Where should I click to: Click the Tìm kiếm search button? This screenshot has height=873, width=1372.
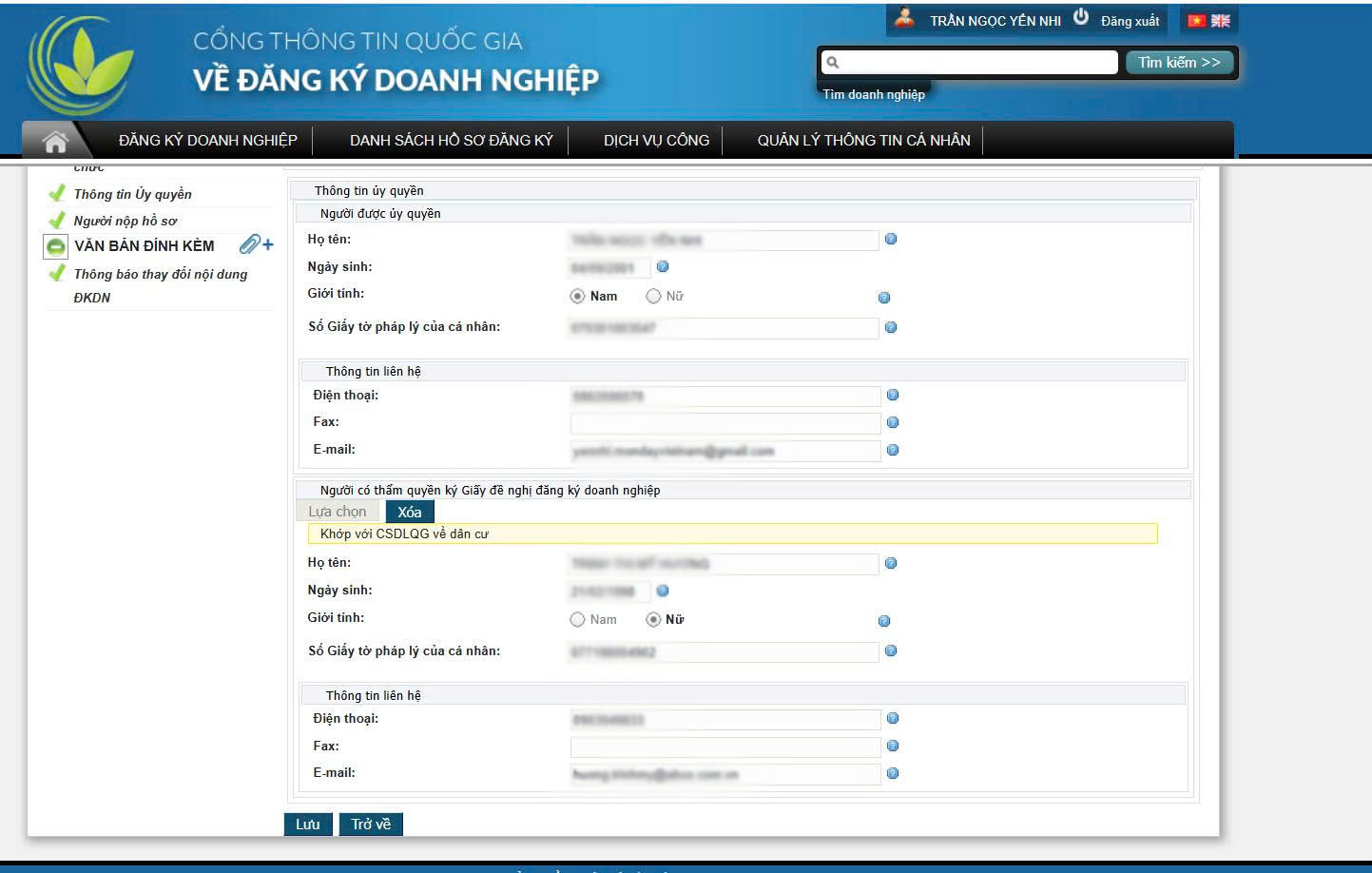(1179, 63)
